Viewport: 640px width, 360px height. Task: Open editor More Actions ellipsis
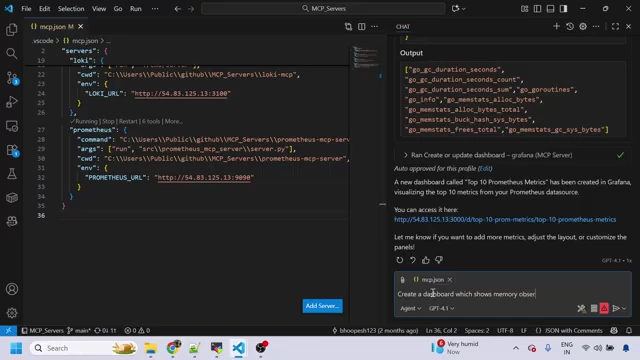click(x=375, y=27)
